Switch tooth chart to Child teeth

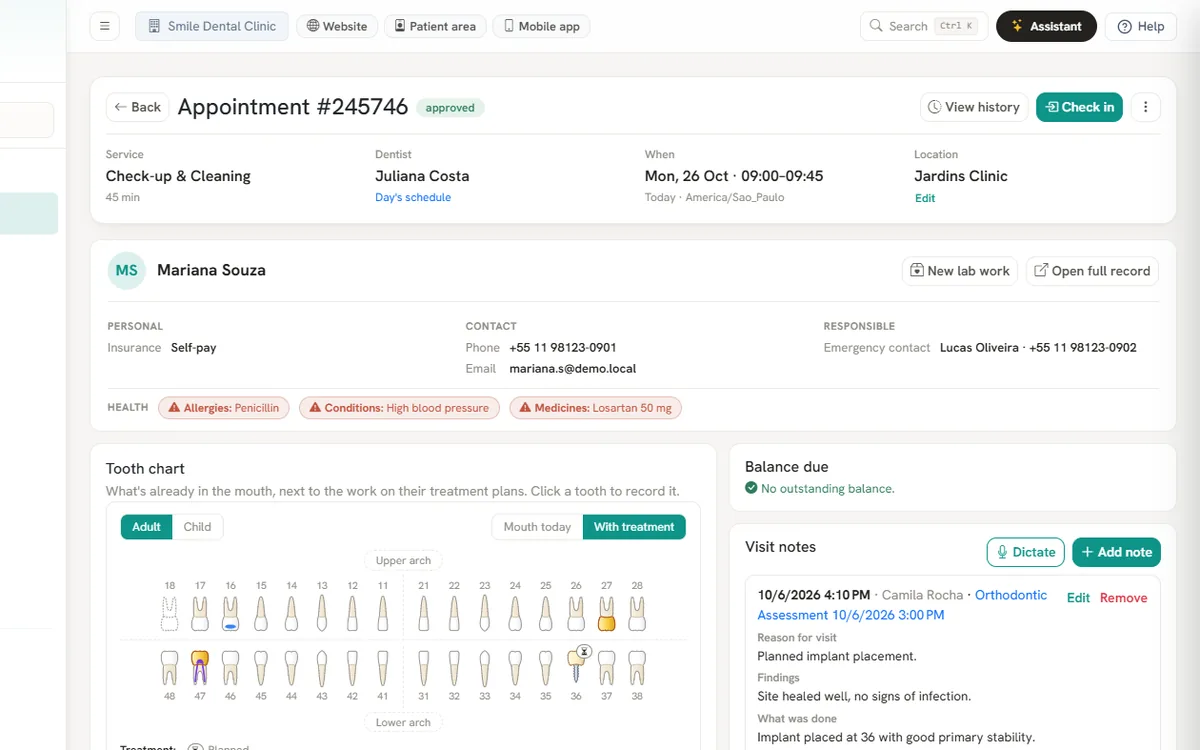[x=198, y=527]
